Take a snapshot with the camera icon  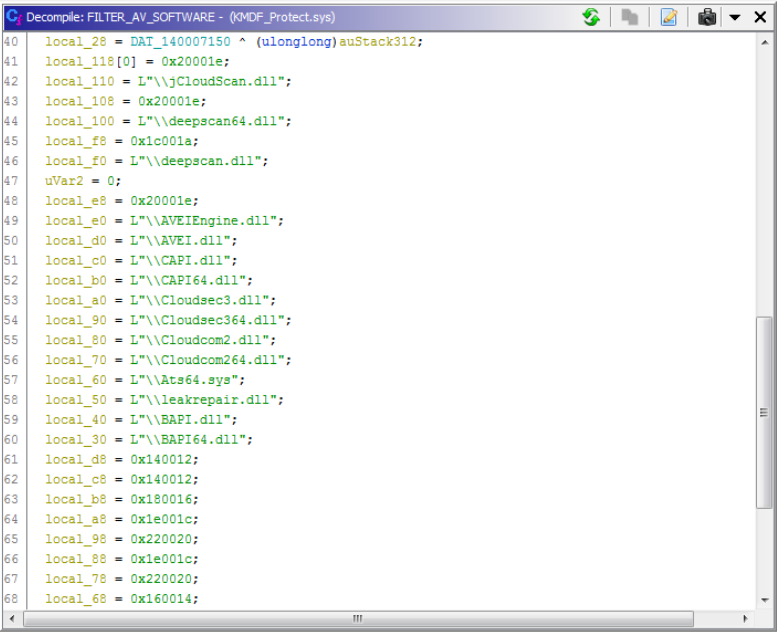pyautogui.click(x=707, y=17)
